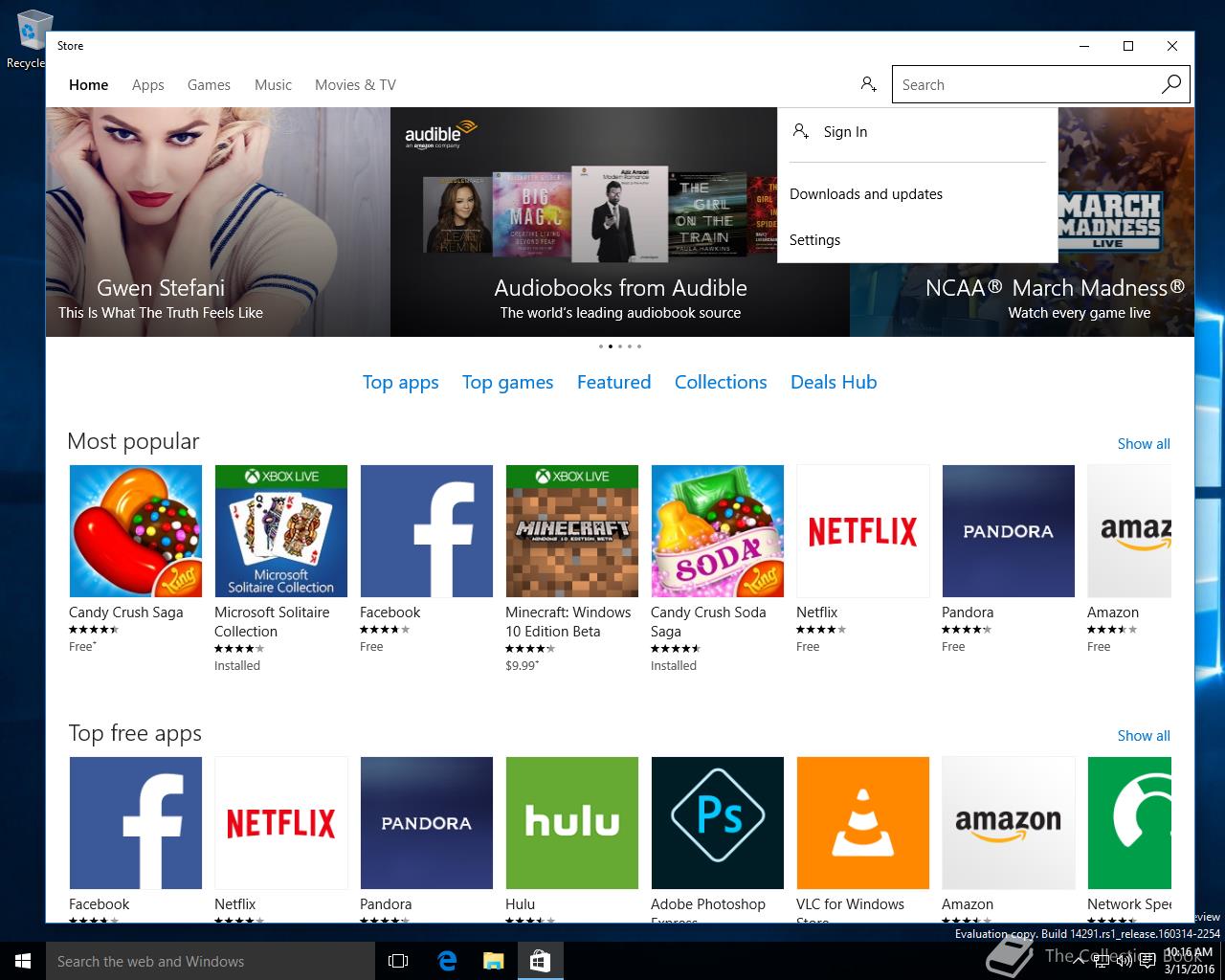Select Downloads and updates menu entry
Screen dimensions: 1225x980
click(917, 194)
